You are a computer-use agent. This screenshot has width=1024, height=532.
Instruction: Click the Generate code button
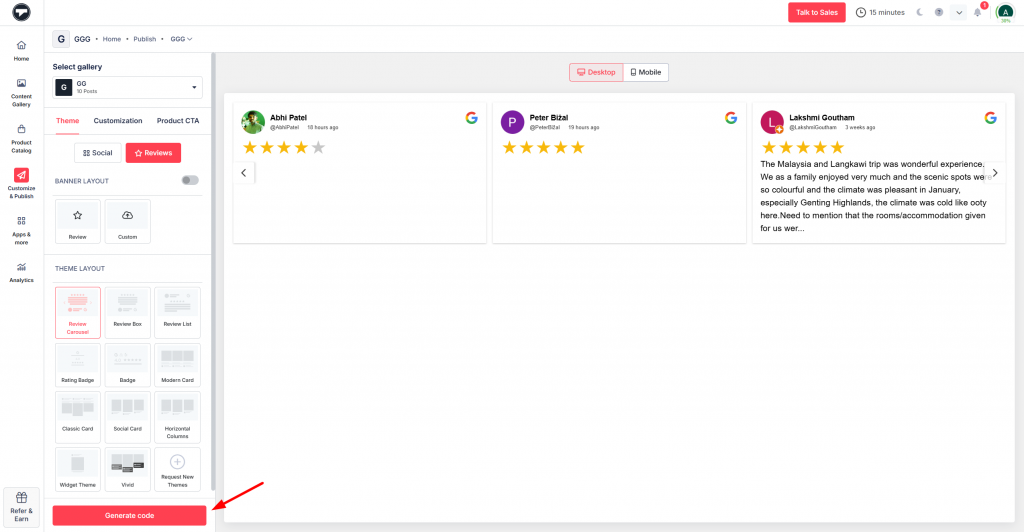pos(129,515)
